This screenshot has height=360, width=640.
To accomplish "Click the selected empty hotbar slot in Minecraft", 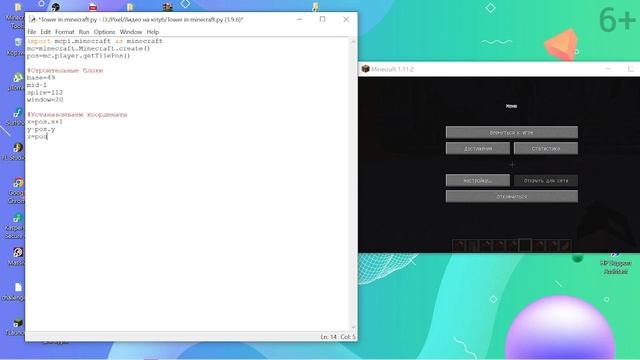I will [525, 245].
